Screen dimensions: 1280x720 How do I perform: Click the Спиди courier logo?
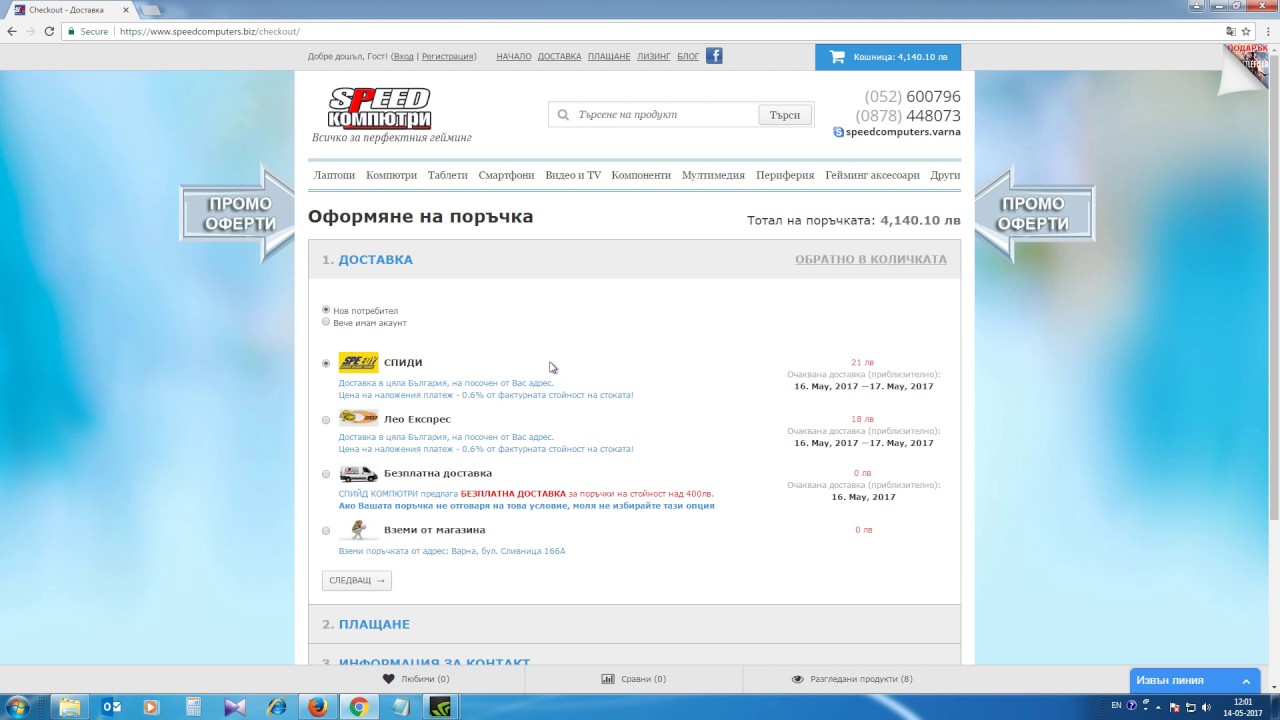(358, 362)
